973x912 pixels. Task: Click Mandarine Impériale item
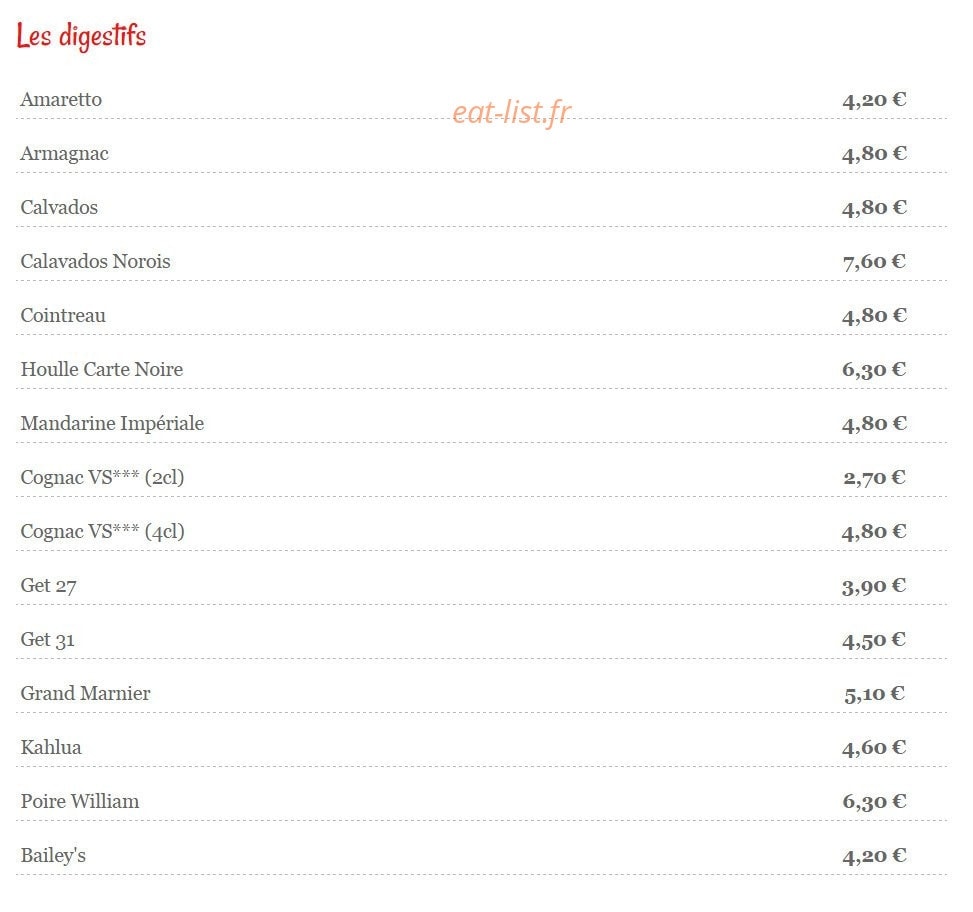[112, 424]
